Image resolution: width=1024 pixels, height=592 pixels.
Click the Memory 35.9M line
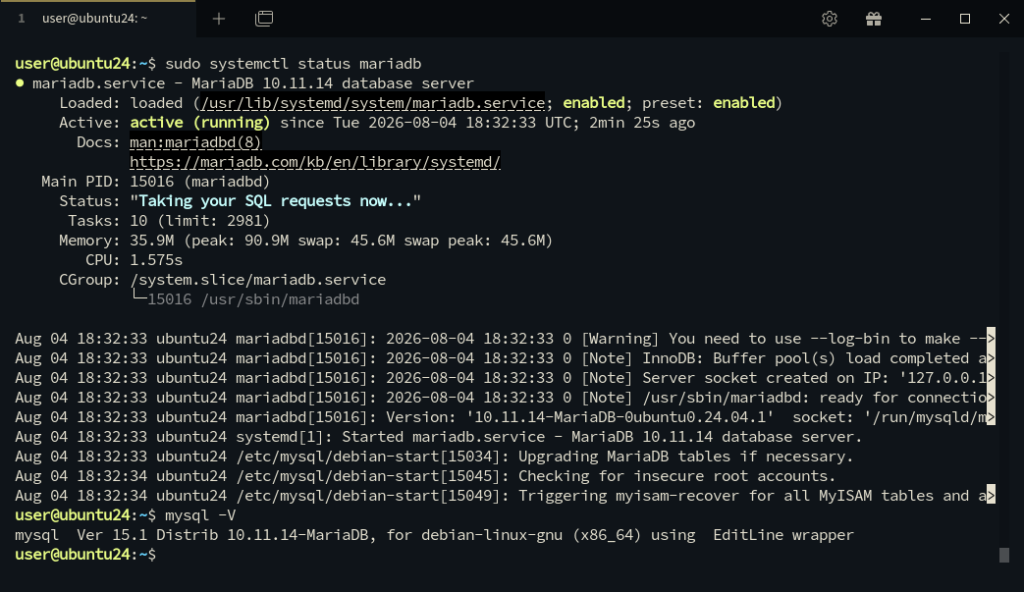(x=306, y=240)
